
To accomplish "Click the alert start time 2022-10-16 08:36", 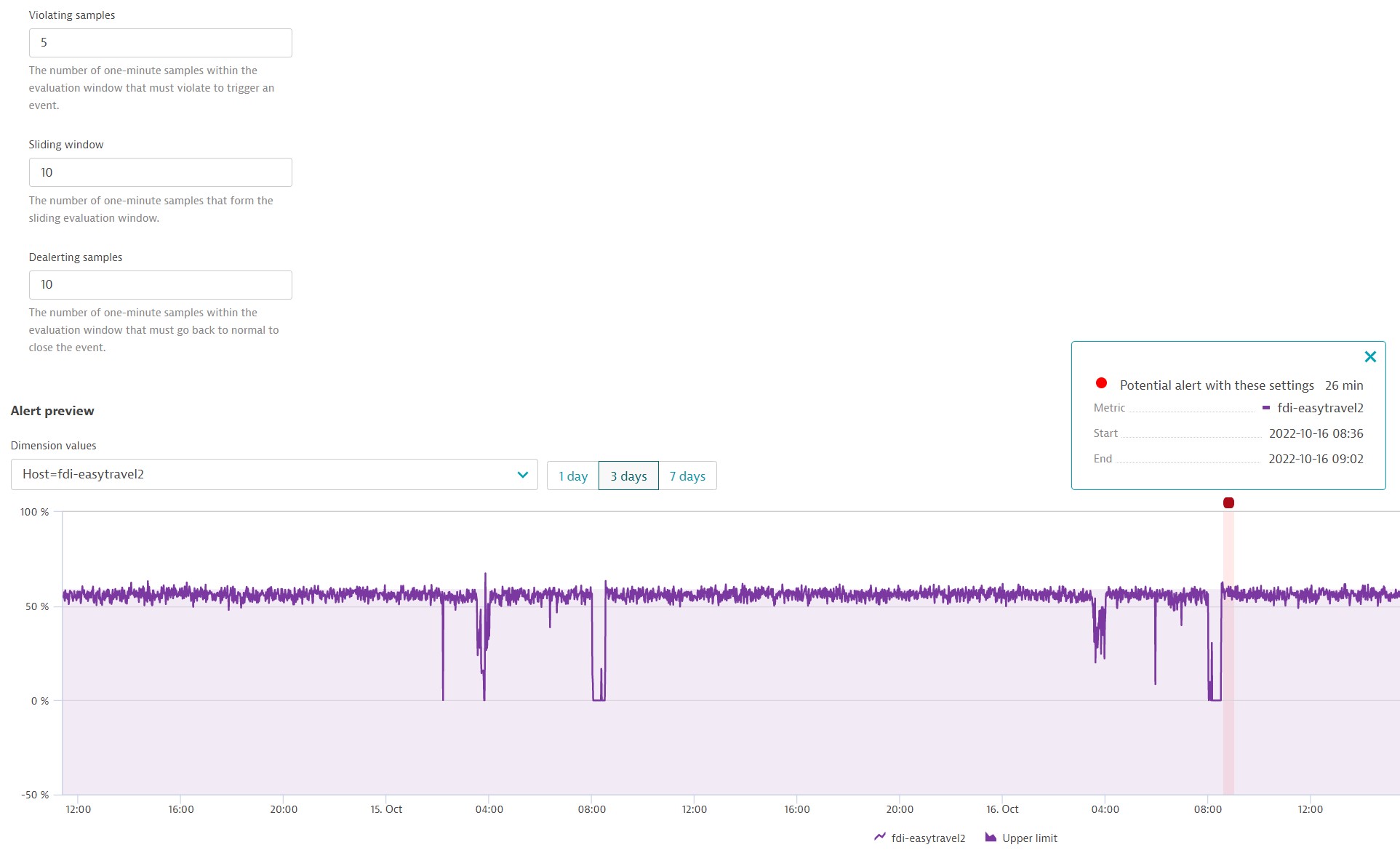I will coord(1316,433).
